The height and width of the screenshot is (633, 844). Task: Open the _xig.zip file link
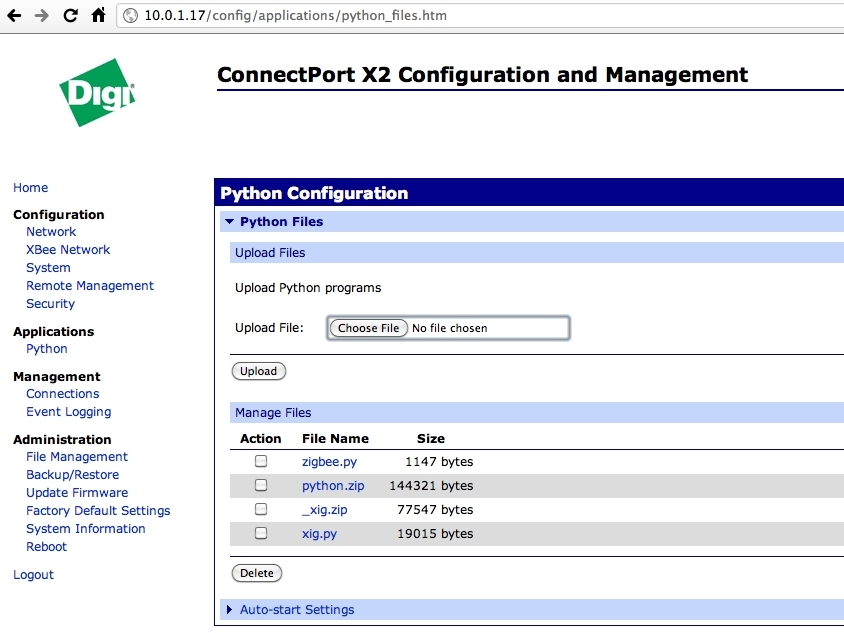coord(325,510)
